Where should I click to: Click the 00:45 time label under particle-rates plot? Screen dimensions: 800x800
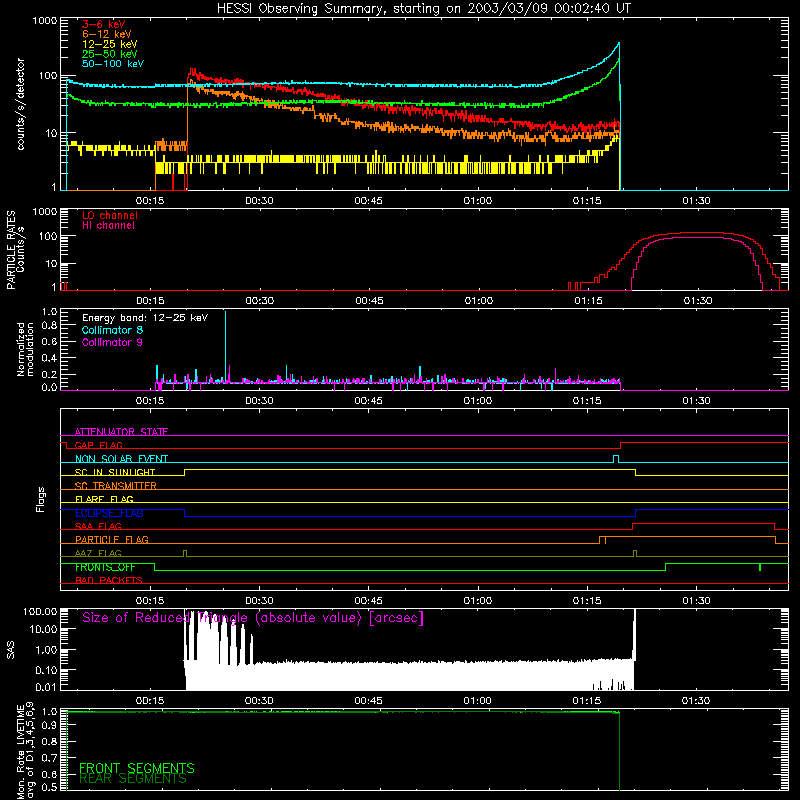click(x=369, y=301)
